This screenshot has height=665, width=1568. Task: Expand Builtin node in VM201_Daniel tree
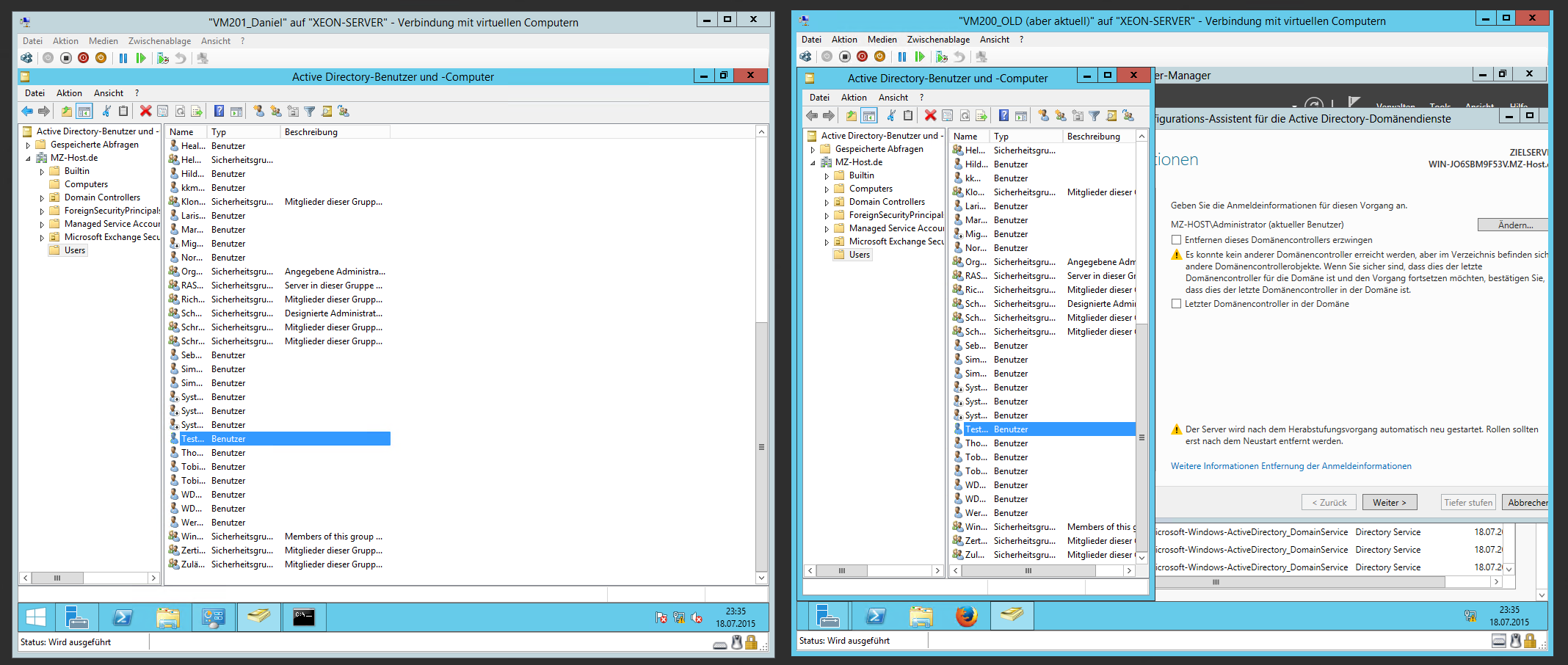42,172
